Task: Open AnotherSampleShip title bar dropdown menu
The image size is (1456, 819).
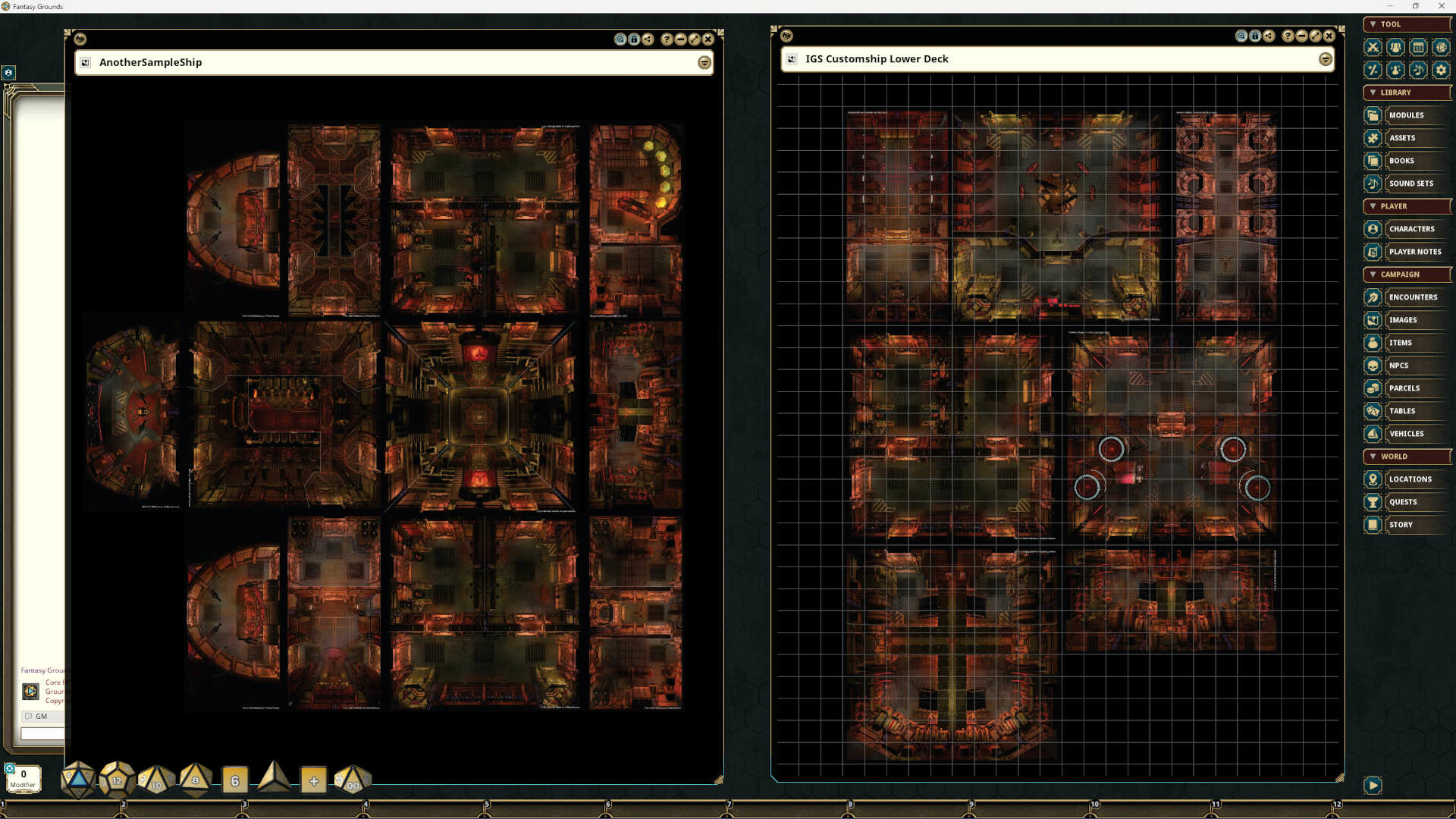Action: coord(704,63)
